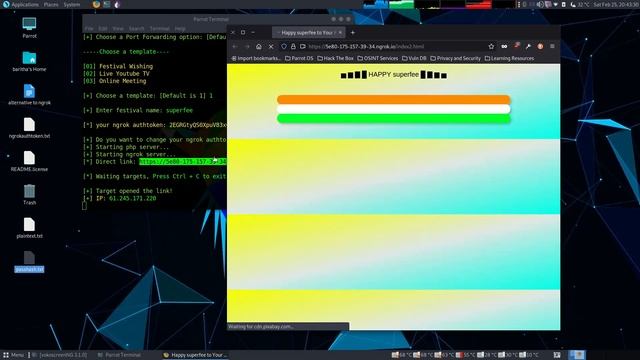Open a new browser tab
The image size is (640, 360).
[x=353, y=33]
